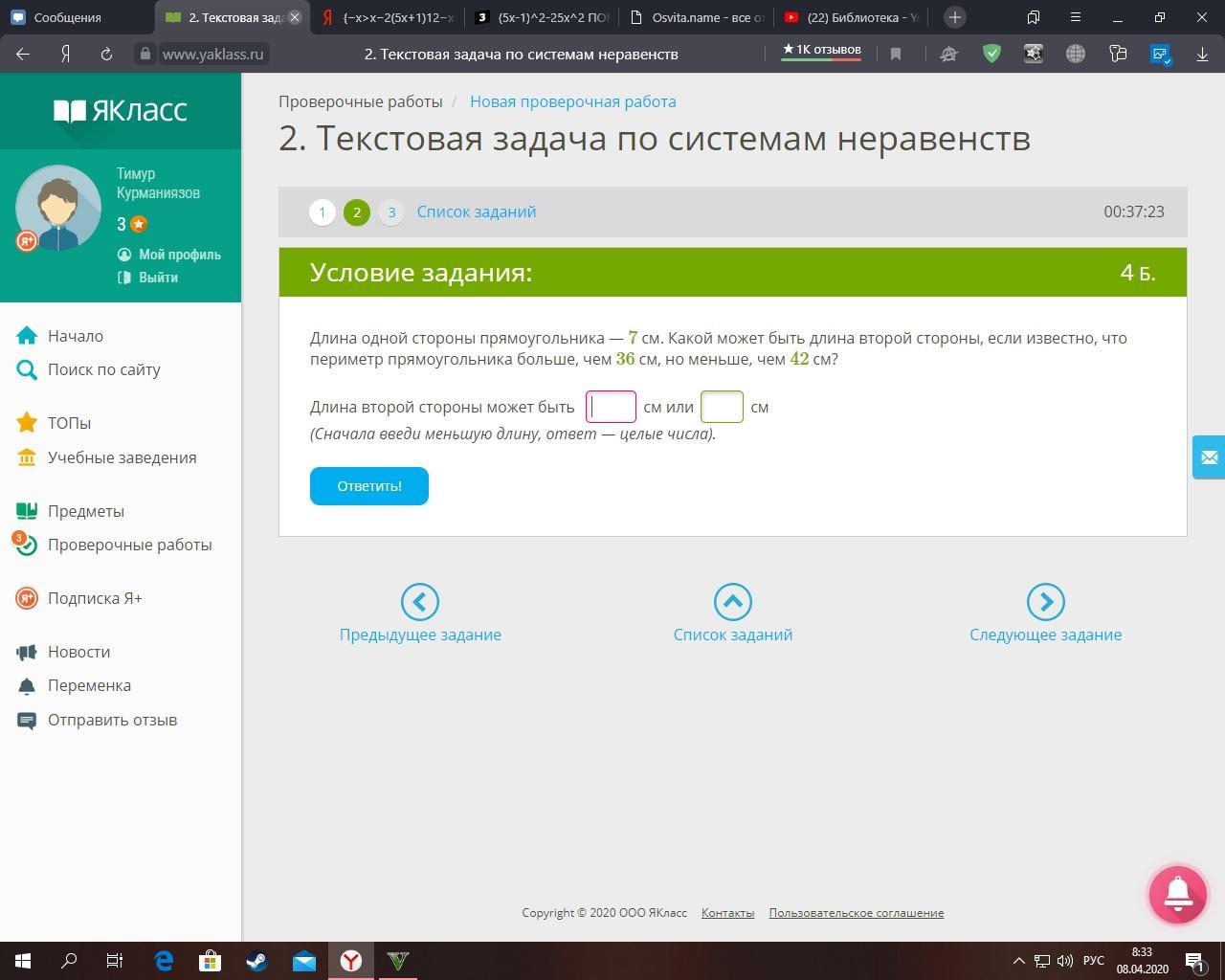This screenshot has width=1225, height=980.
Task: Click Выйти to log out
Action: point(158,278)
